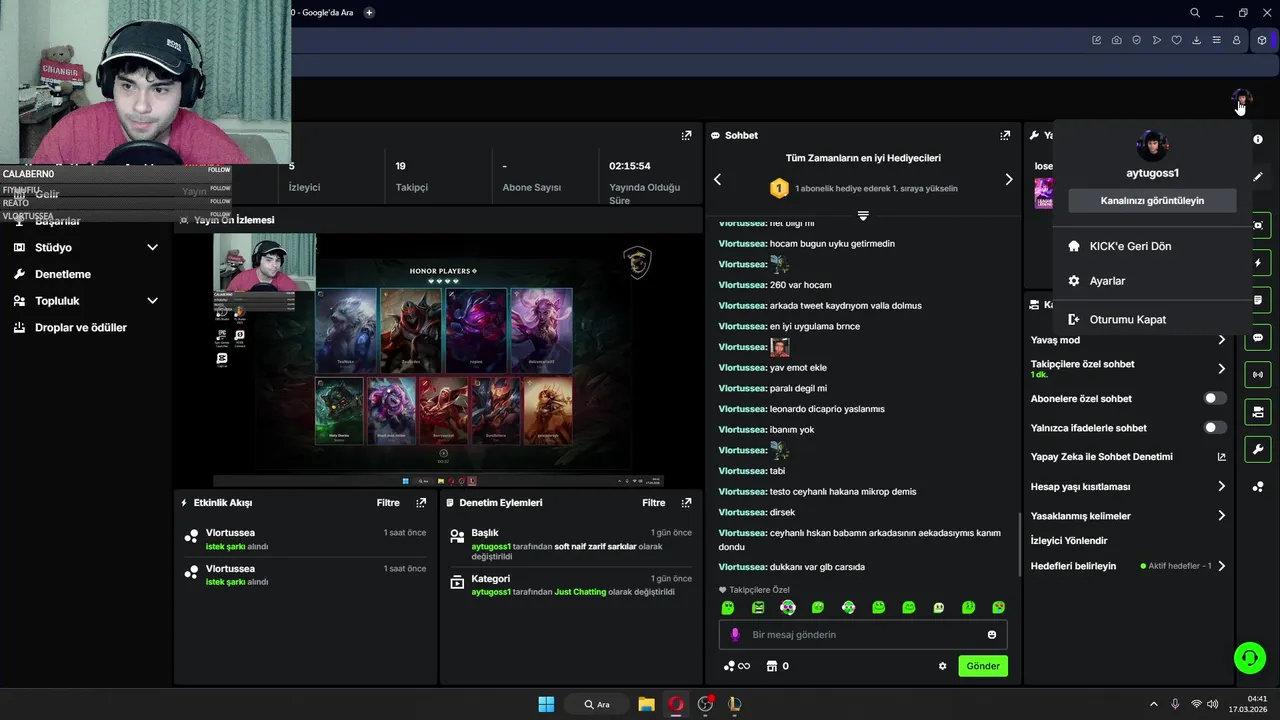
Task: Insert the last crying heart-eyes emote
Action: point(998,607)
